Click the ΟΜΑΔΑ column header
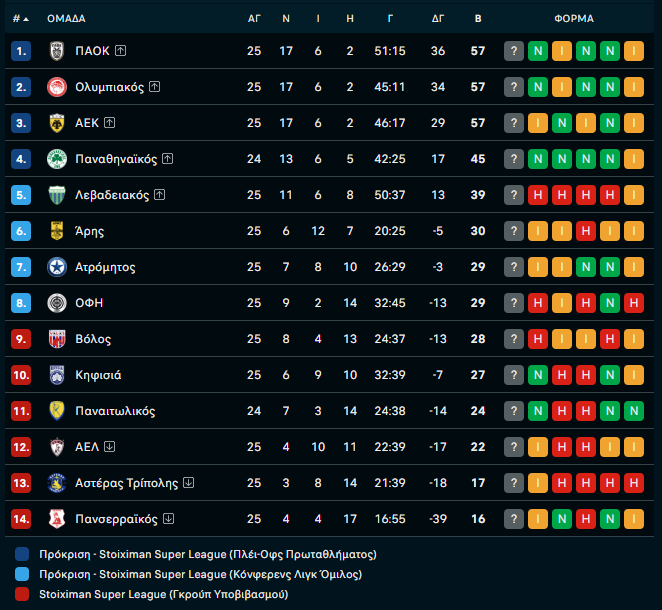 tap(66, 19)
